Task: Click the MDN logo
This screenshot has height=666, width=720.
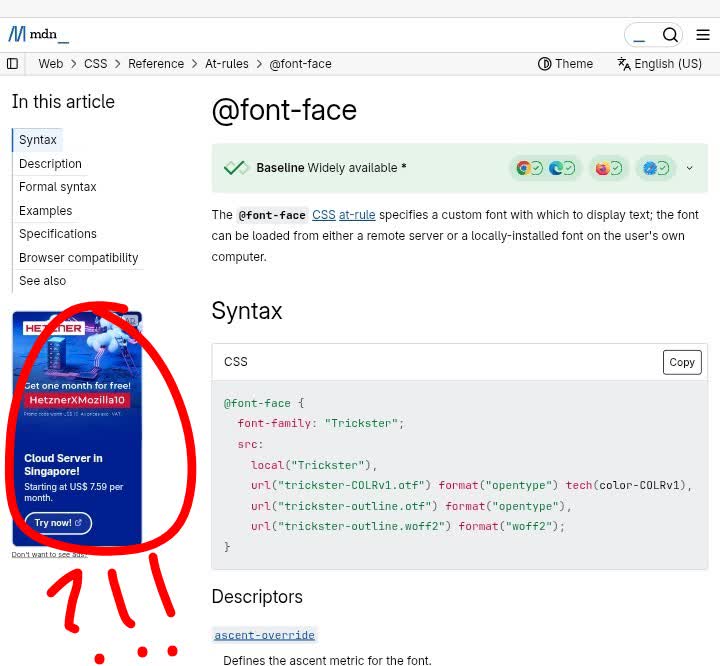Action: (38, 34)
